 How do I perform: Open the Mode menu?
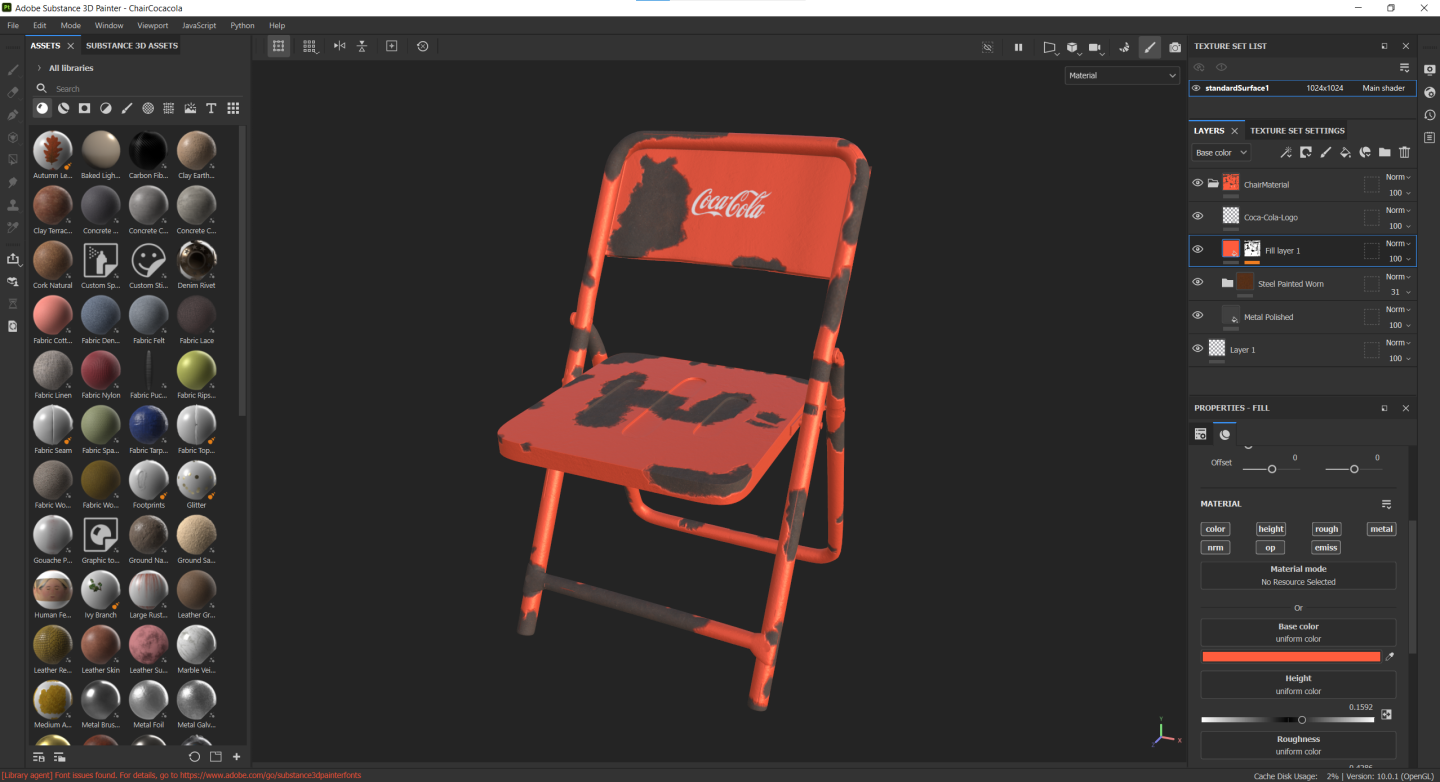[70, 25]
